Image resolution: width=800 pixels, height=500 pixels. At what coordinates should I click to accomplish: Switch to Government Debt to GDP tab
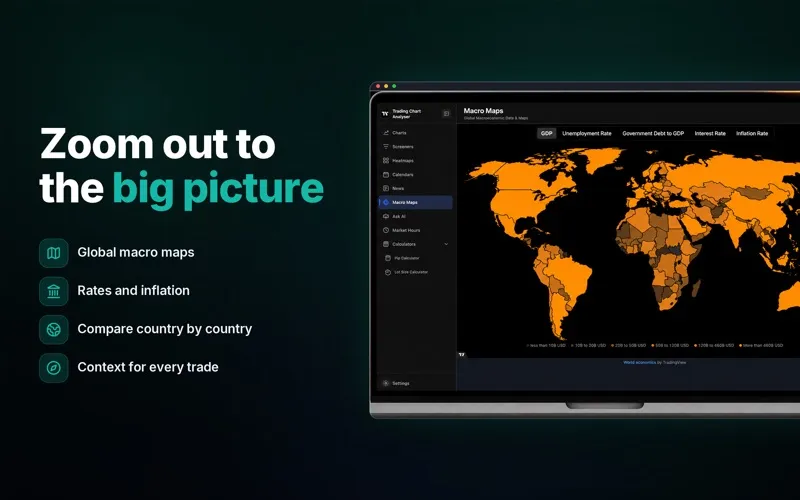[x=653, y=133]
